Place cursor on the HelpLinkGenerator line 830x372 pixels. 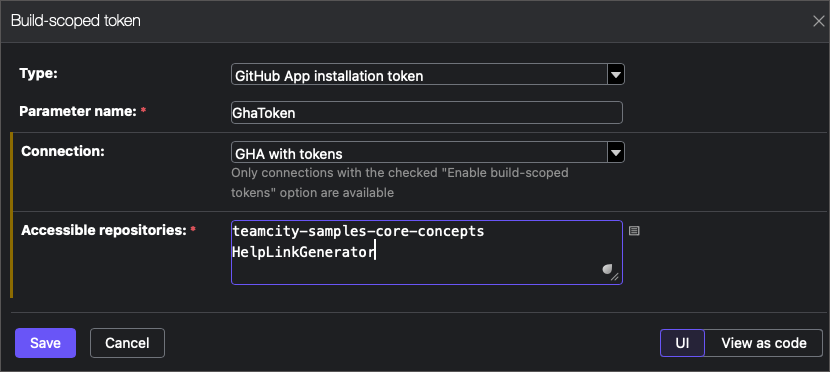click(x=303, y=252)
